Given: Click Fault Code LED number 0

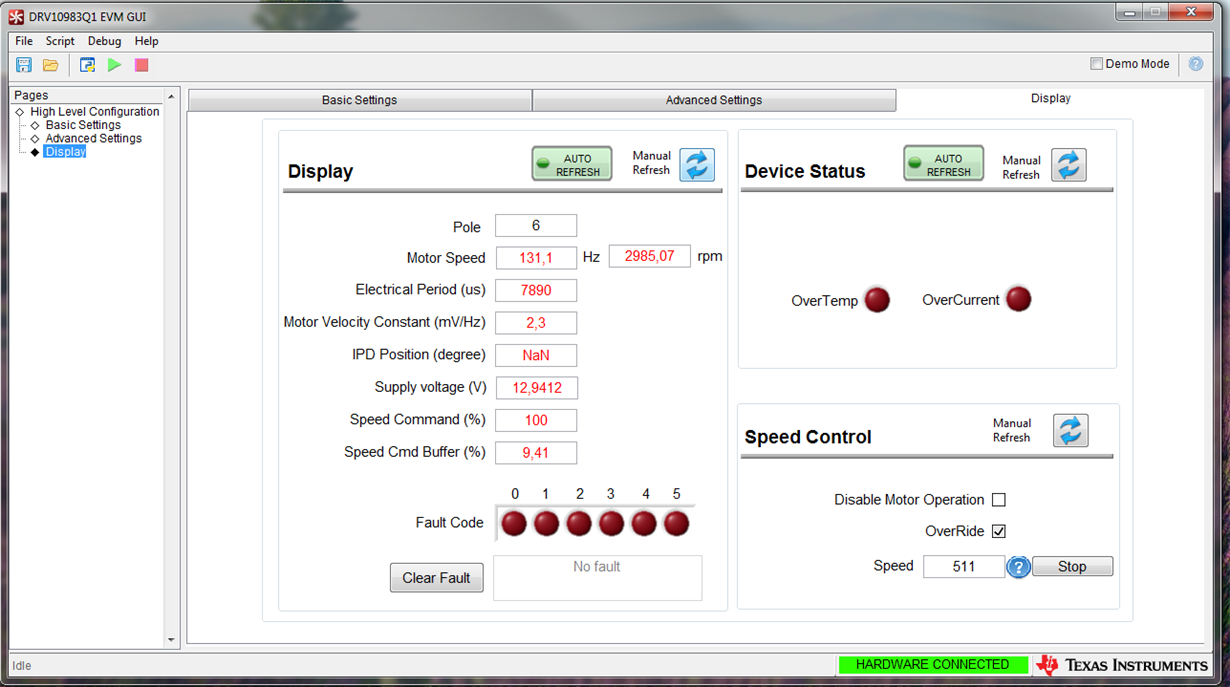Looking at the screenshot, I should tap(514, 523).
